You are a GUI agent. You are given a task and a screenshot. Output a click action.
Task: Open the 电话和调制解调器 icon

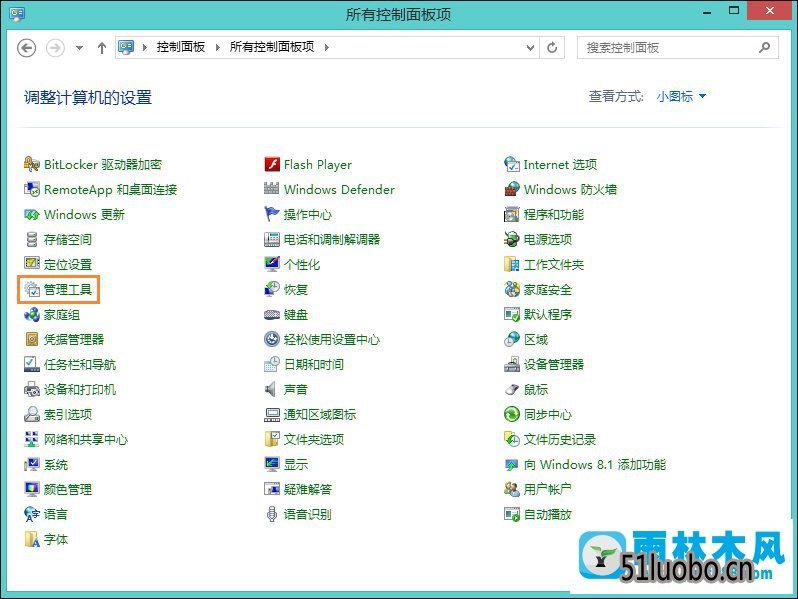[272, 239]
